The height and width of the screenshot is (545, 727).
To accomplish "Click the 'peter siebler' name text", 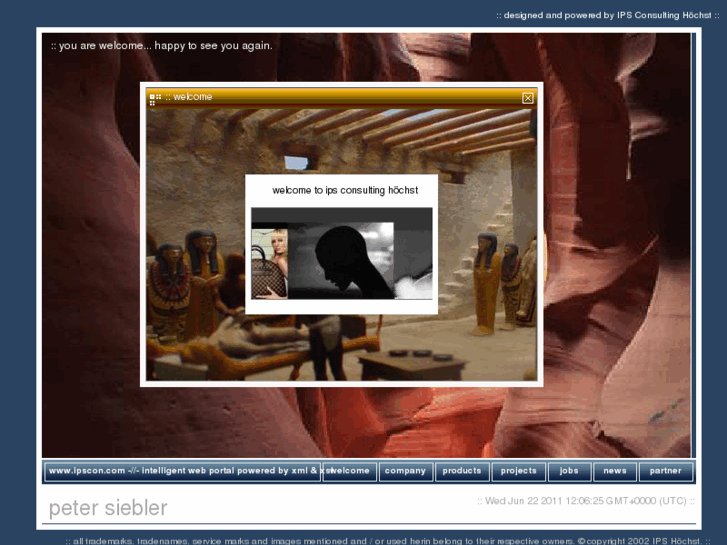I will coord(108,508).
